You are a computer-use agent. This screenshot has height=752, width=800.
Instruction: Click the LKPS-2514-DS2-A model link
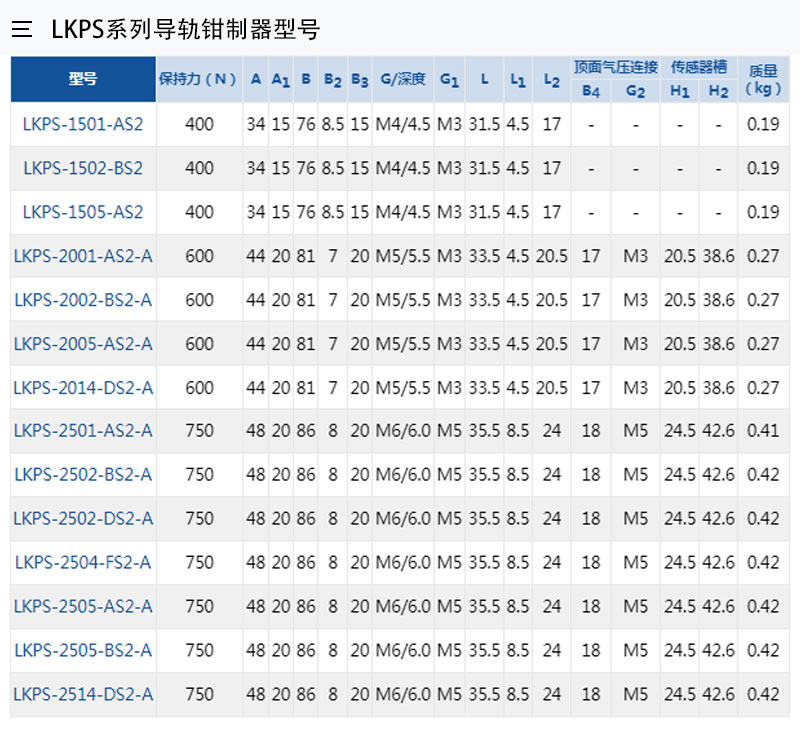[83, 695]
